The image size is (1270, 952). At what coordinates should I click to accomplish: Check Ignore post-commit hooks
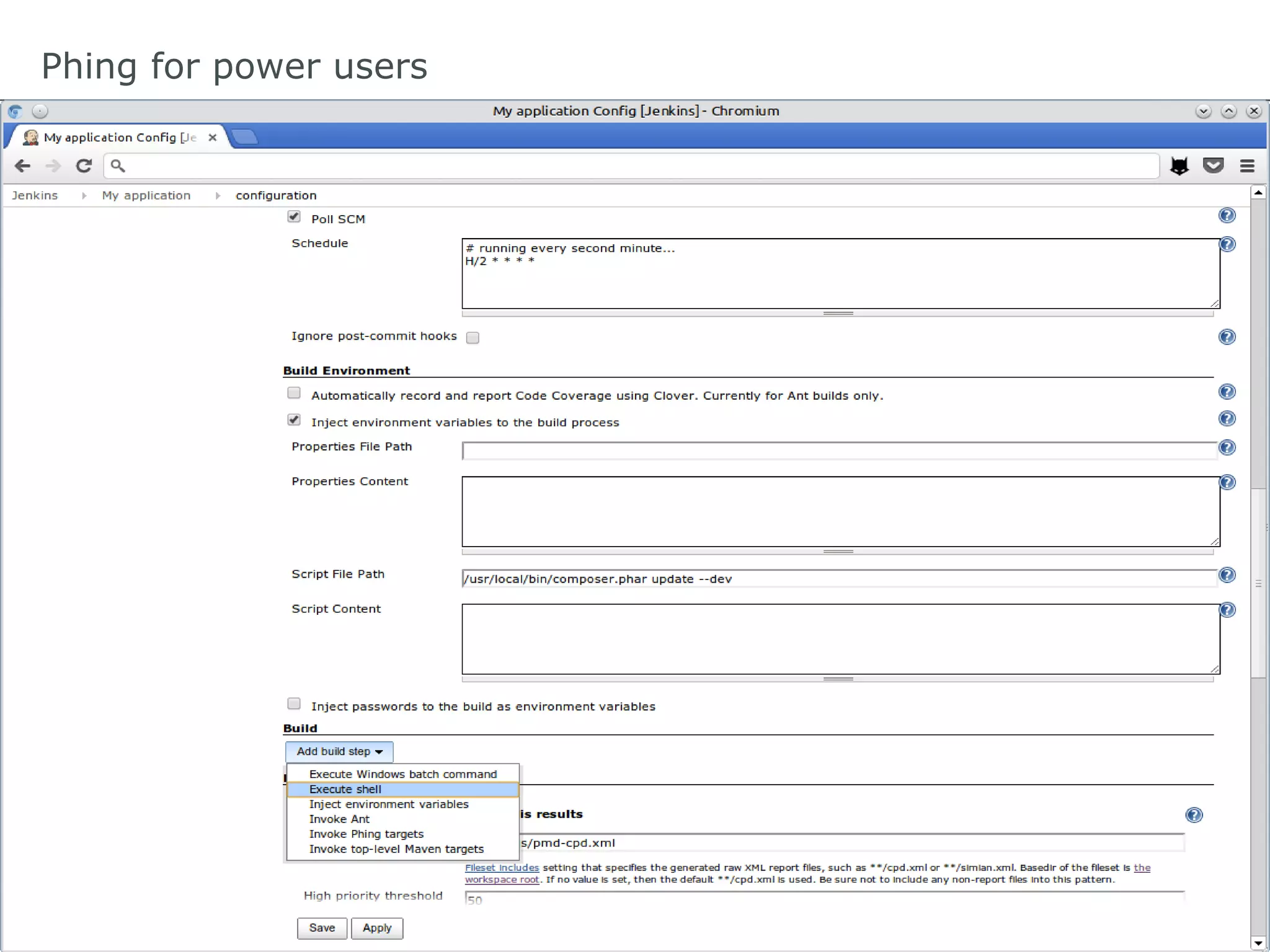tap(473, 338)
